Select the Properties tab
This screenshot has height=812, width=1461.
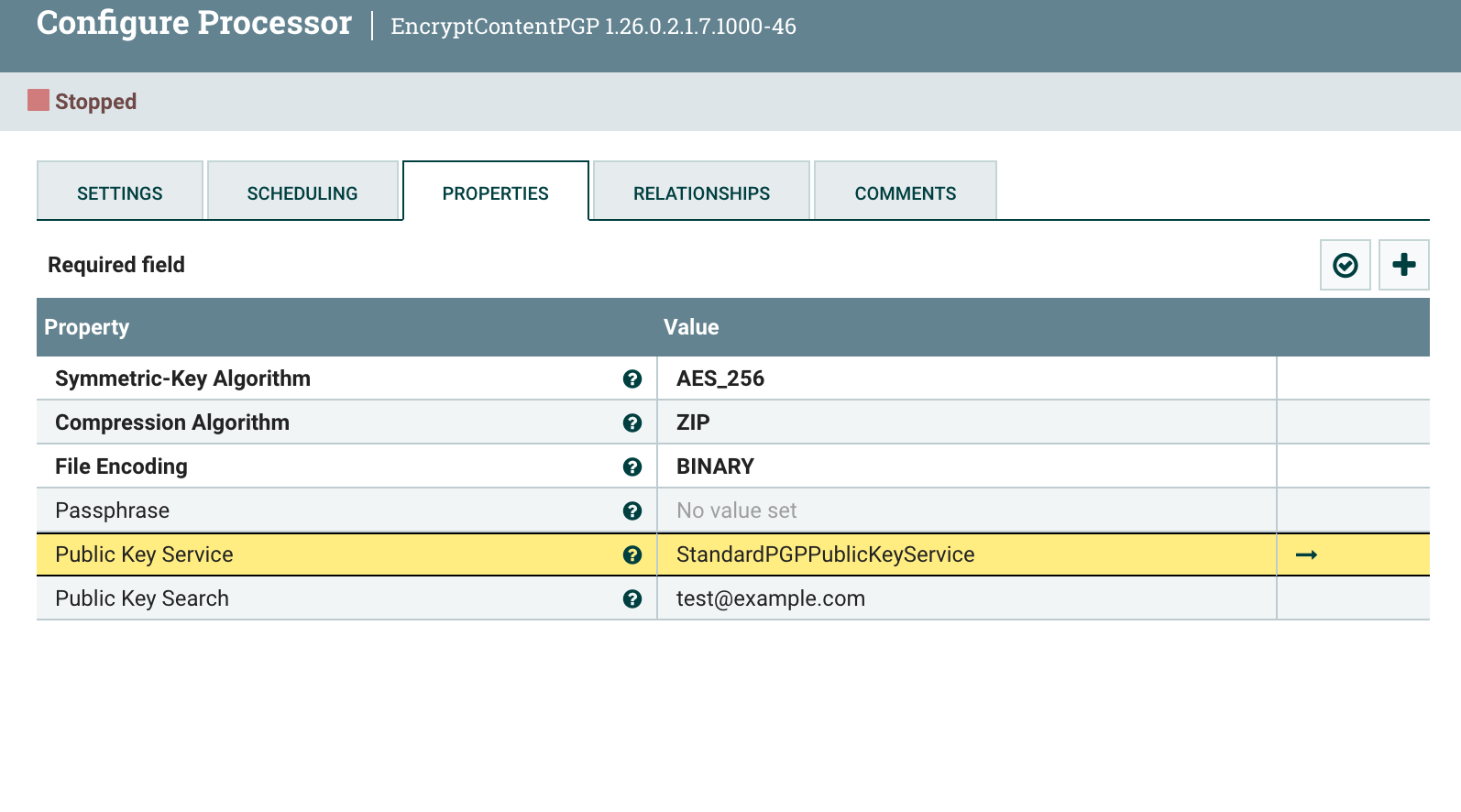point(496,191)
